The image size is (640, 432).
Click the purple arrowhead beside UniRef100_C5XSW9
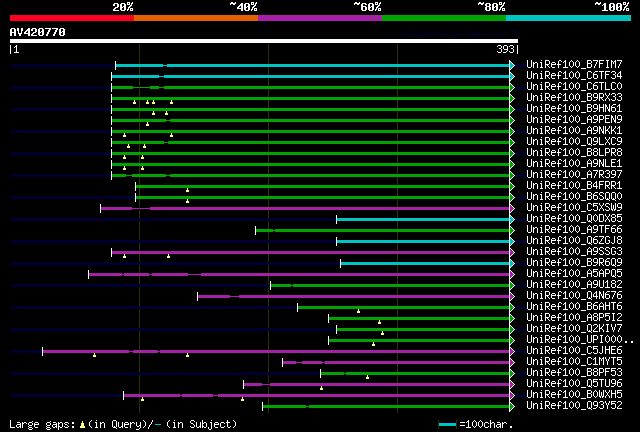point(512,208)
